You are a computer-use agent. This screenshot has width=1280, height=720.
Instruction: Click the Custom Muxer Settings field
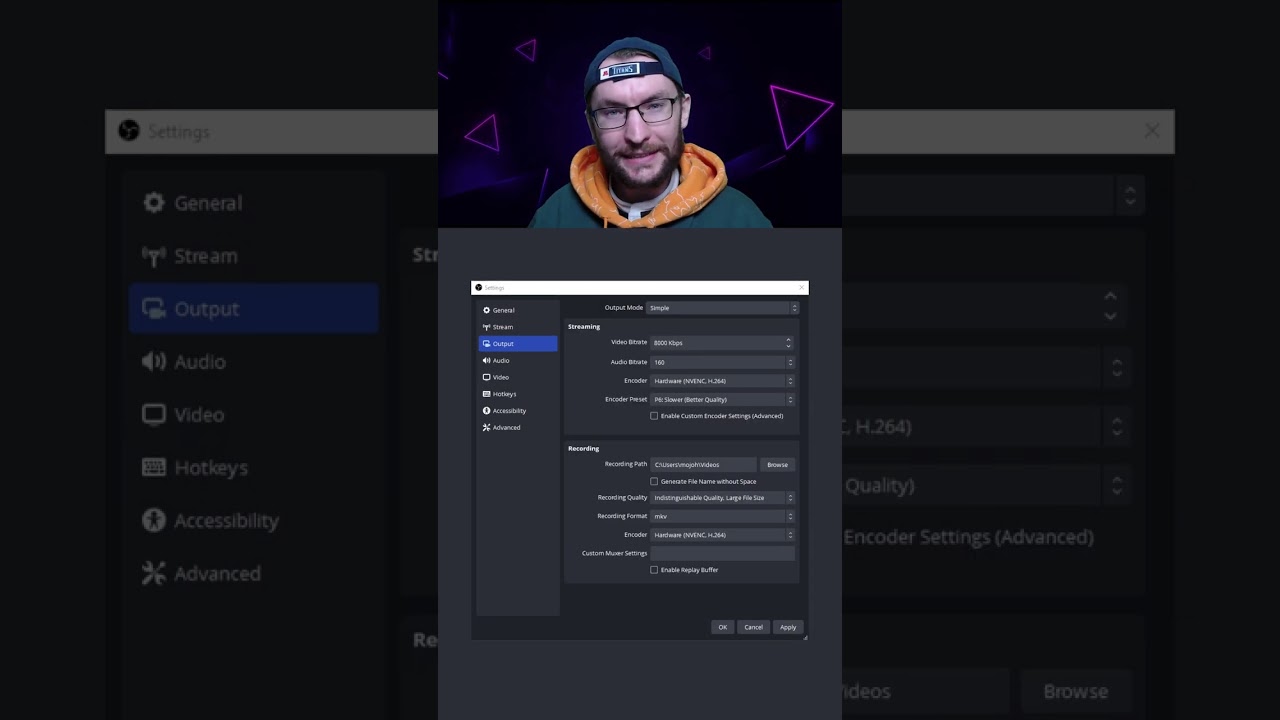[x=722, y=553]
